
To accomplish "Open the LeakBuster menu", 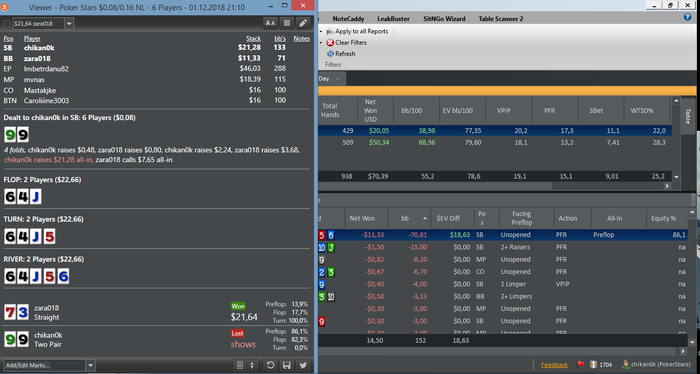I will (393, 19).
